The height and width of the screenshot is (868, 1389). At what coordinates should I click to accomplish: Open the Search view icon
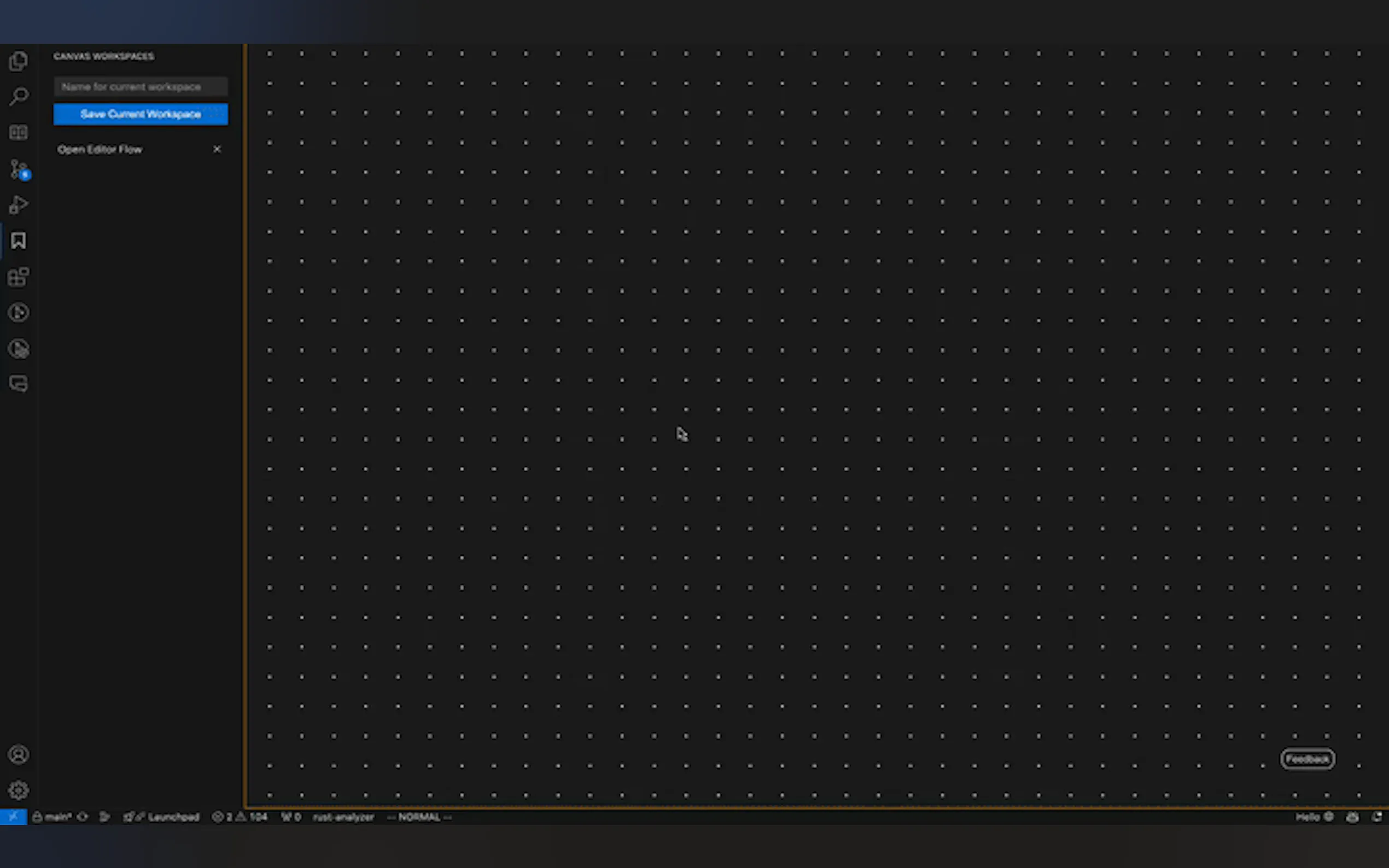click(19, 96)
